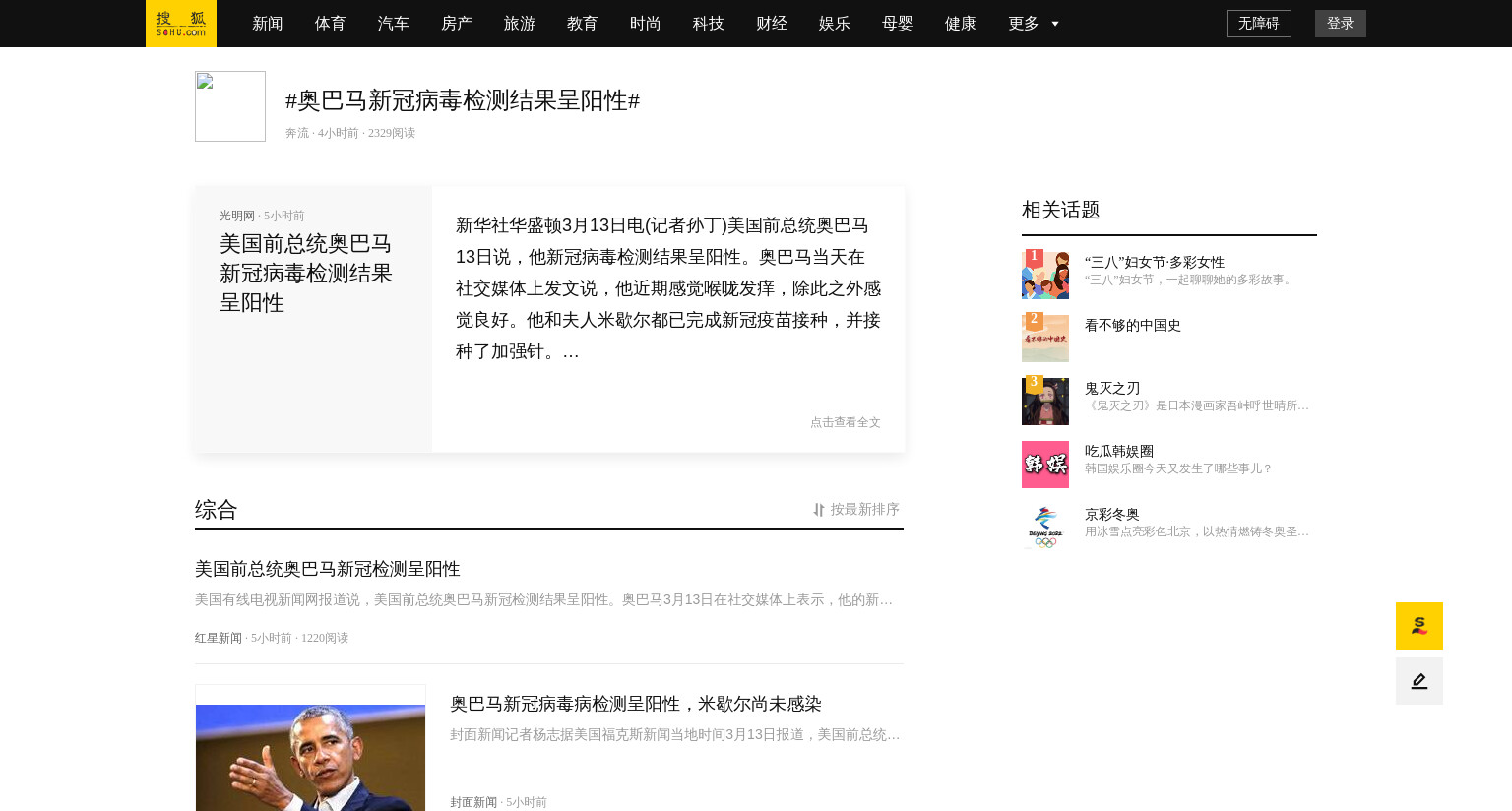The image size is (1512, 811).
Task: Click the page title #奥巴马新冠病毒检测结果呈阳性#
Action: tap(463, 100)
